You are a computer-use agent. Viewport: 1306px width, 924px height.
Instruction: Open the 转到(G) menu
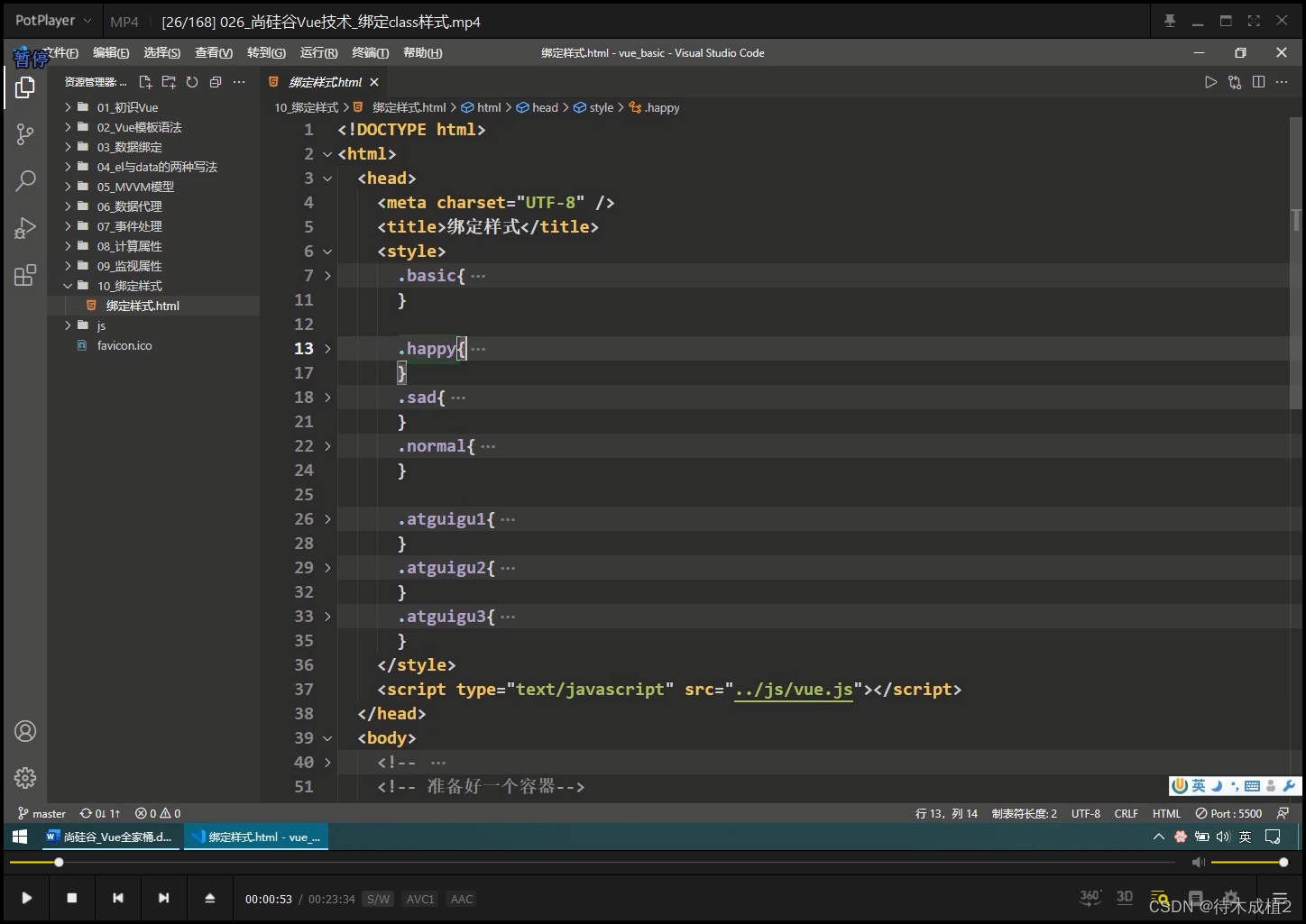tap(266, 53)
